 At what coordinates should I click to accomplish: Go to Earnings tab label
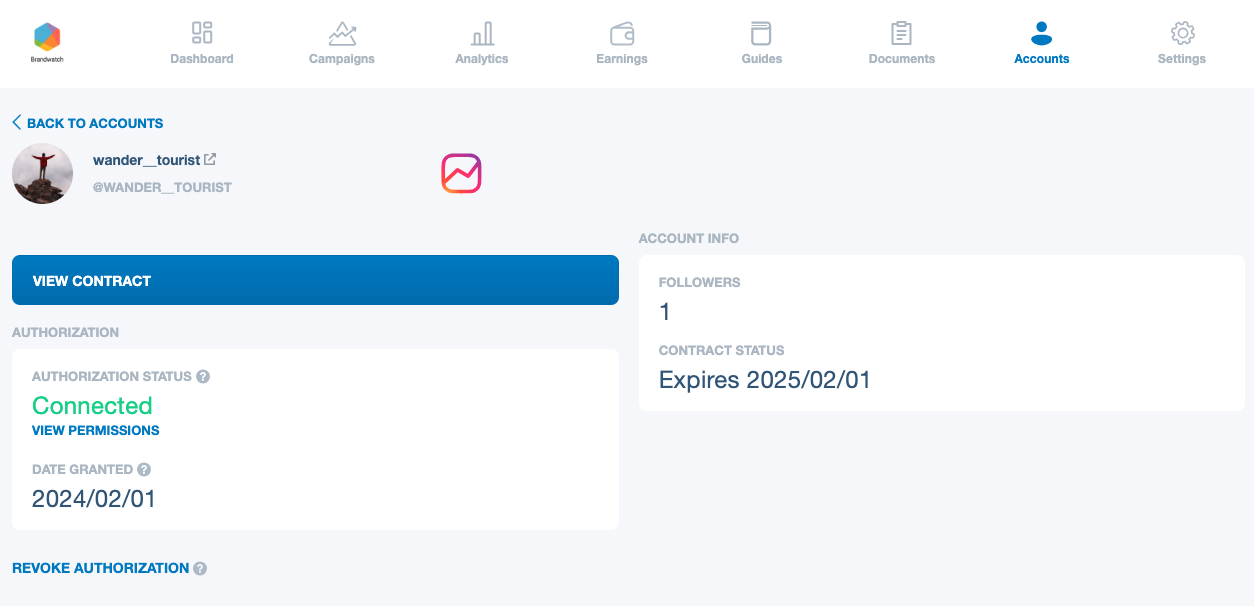click(622, 59)
